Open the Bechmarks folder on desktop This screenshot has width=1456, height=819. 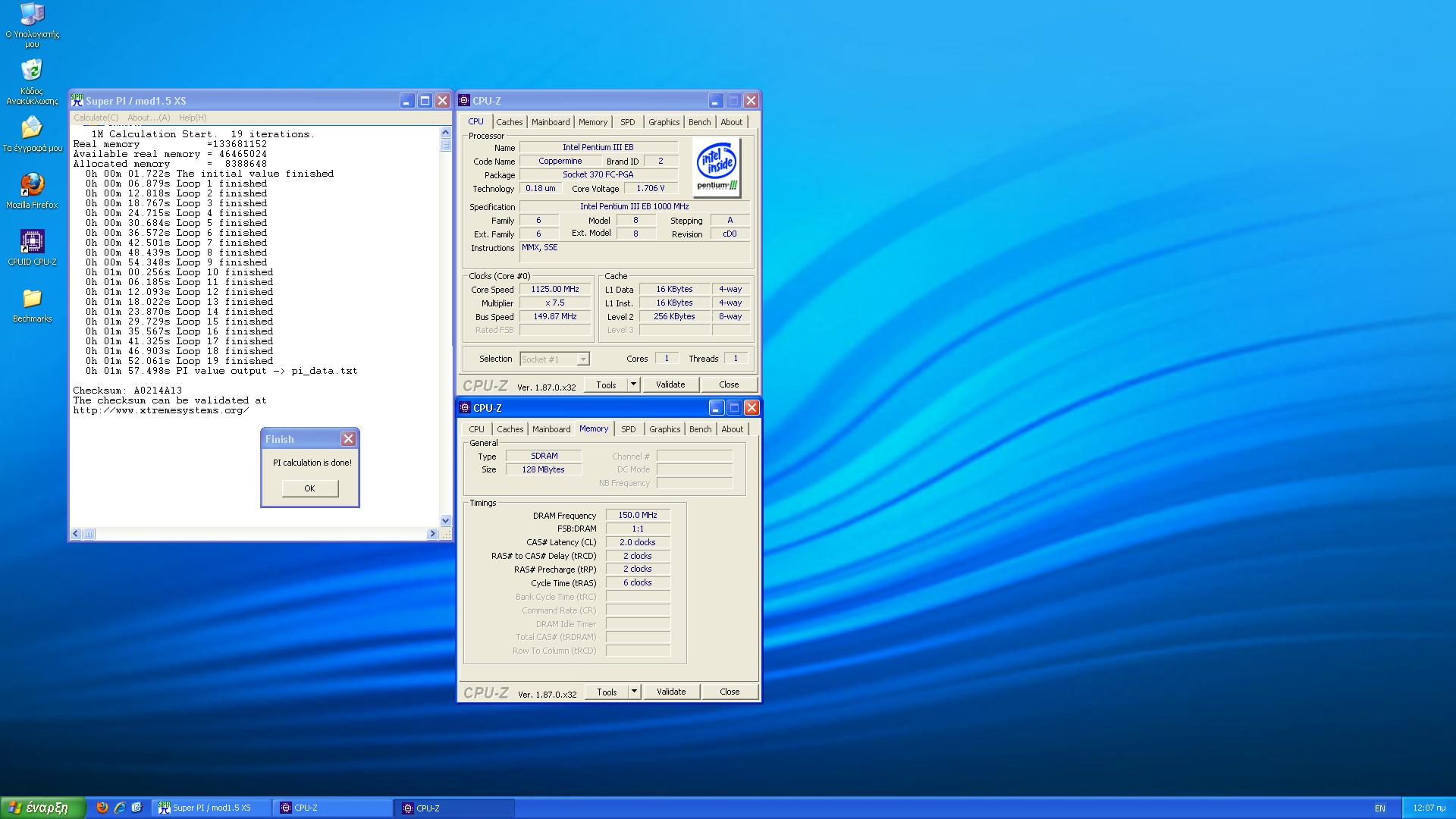(32, 304)
